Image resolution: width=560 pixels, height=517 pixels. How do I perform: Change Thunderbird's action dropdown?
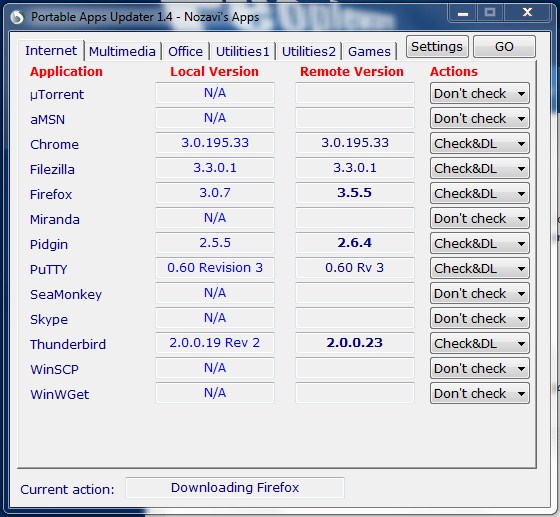tap(480, 343)
